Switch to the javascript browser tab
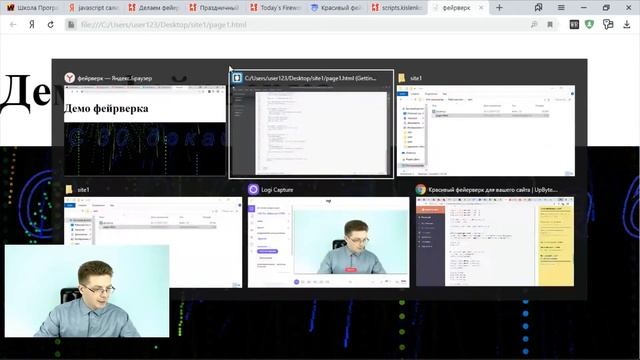Screen dimensions: 640x360 click(93, 7)
